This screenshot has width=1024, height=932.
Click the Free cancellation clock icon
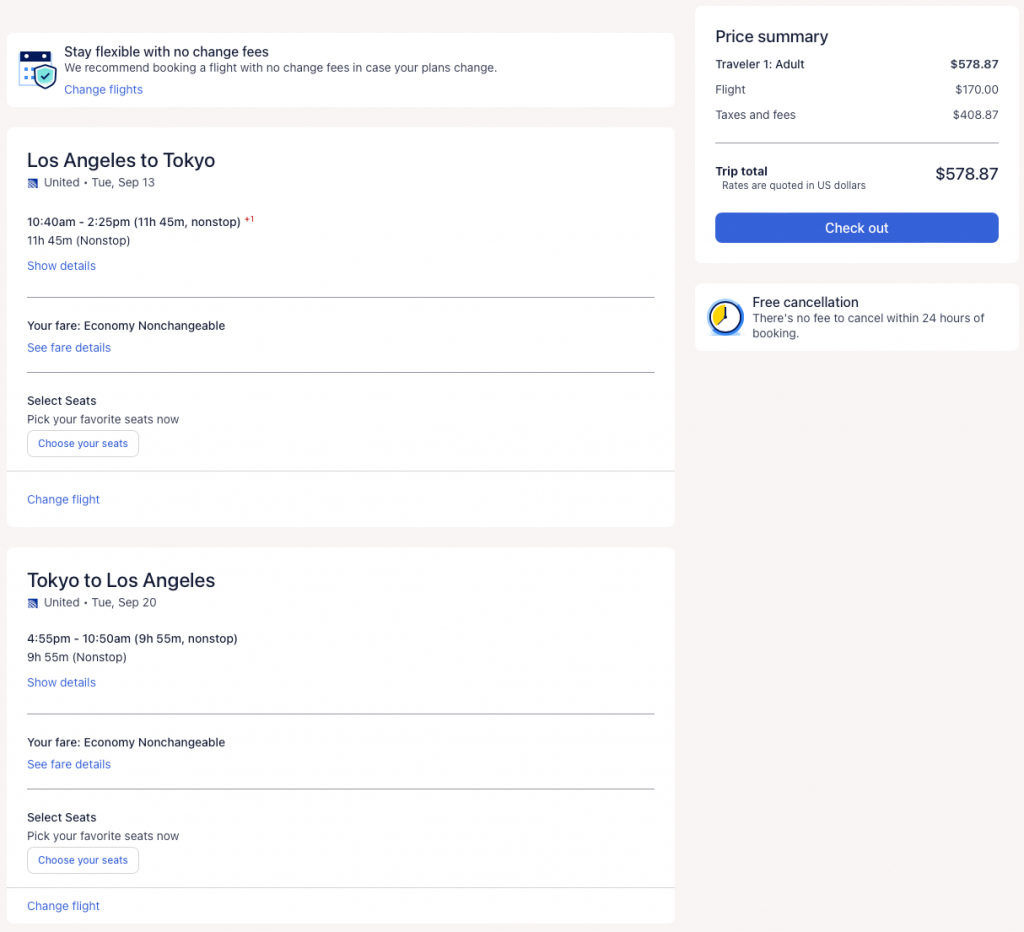pos(725,318)
